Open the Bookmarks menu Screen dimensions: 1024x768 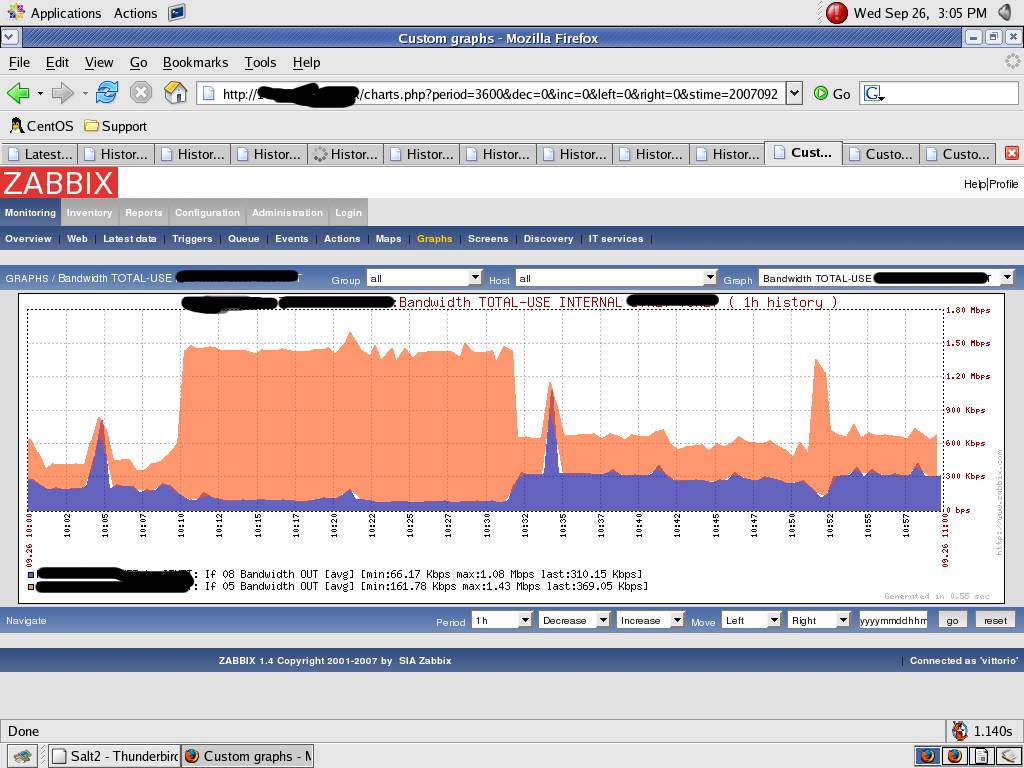coord(195,62)
